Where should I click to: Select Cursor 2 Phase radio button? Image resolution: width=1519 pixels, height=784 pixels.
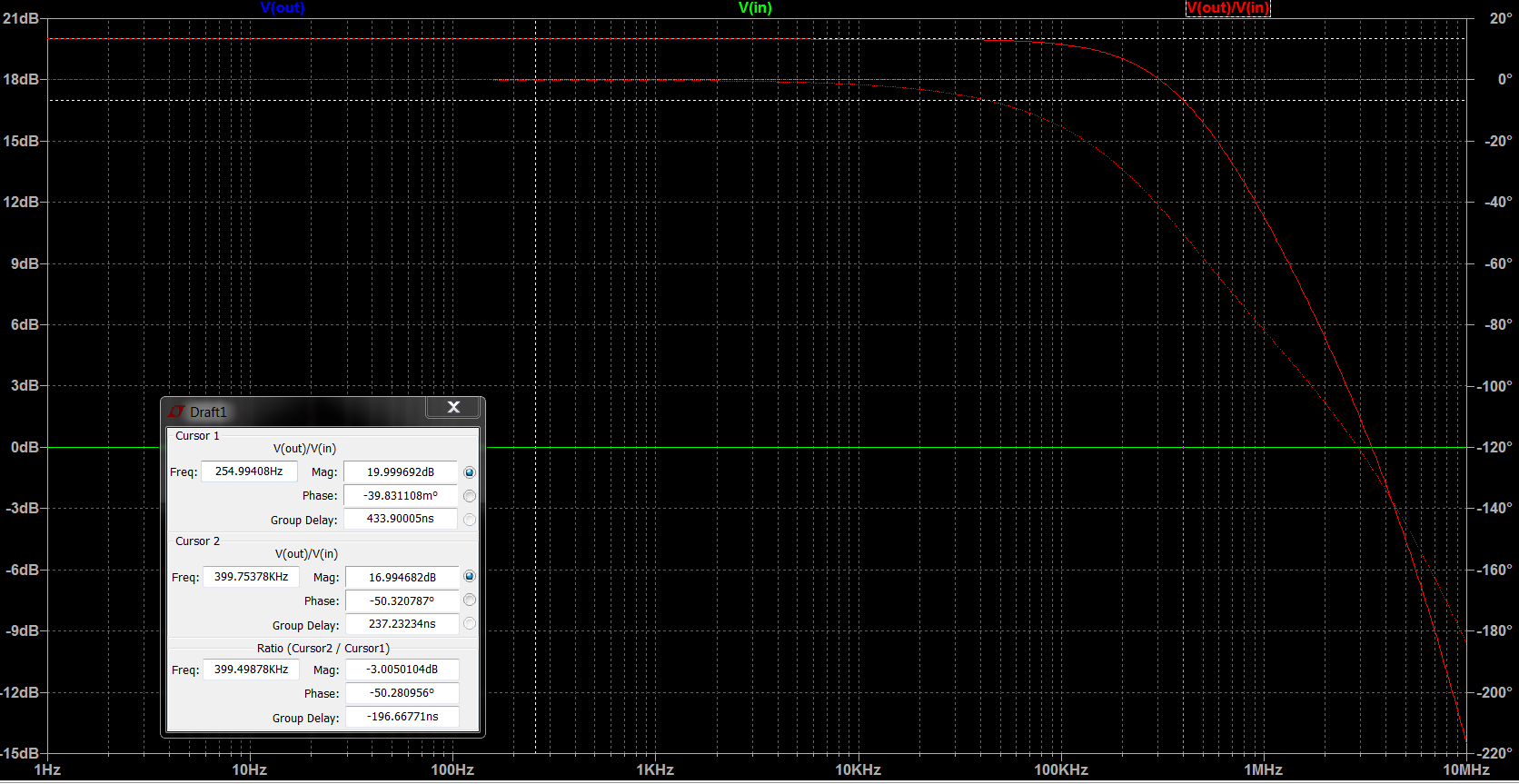coord(470,600)
